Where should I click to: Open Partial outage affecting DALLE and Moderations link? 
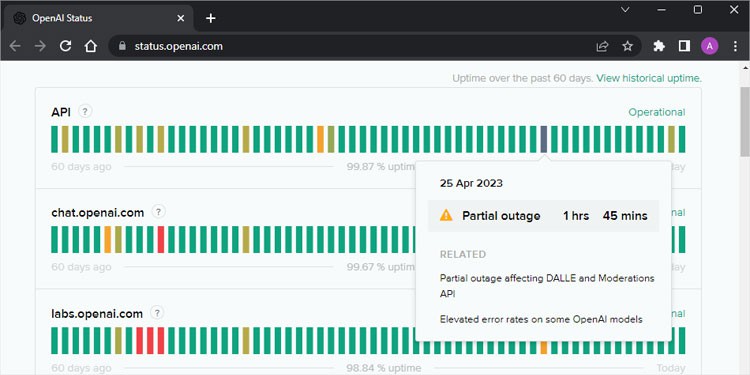pos(547,286)
